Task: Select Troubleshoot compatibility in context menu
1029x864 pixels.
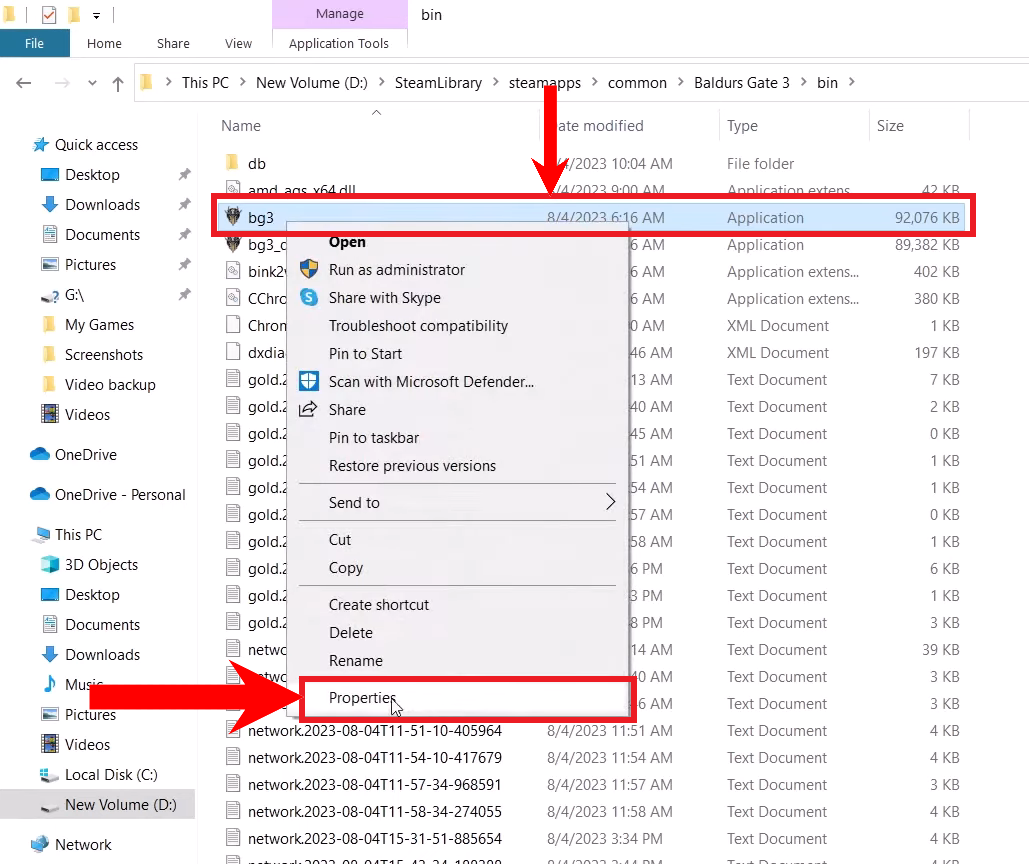Action: (418, 326)
